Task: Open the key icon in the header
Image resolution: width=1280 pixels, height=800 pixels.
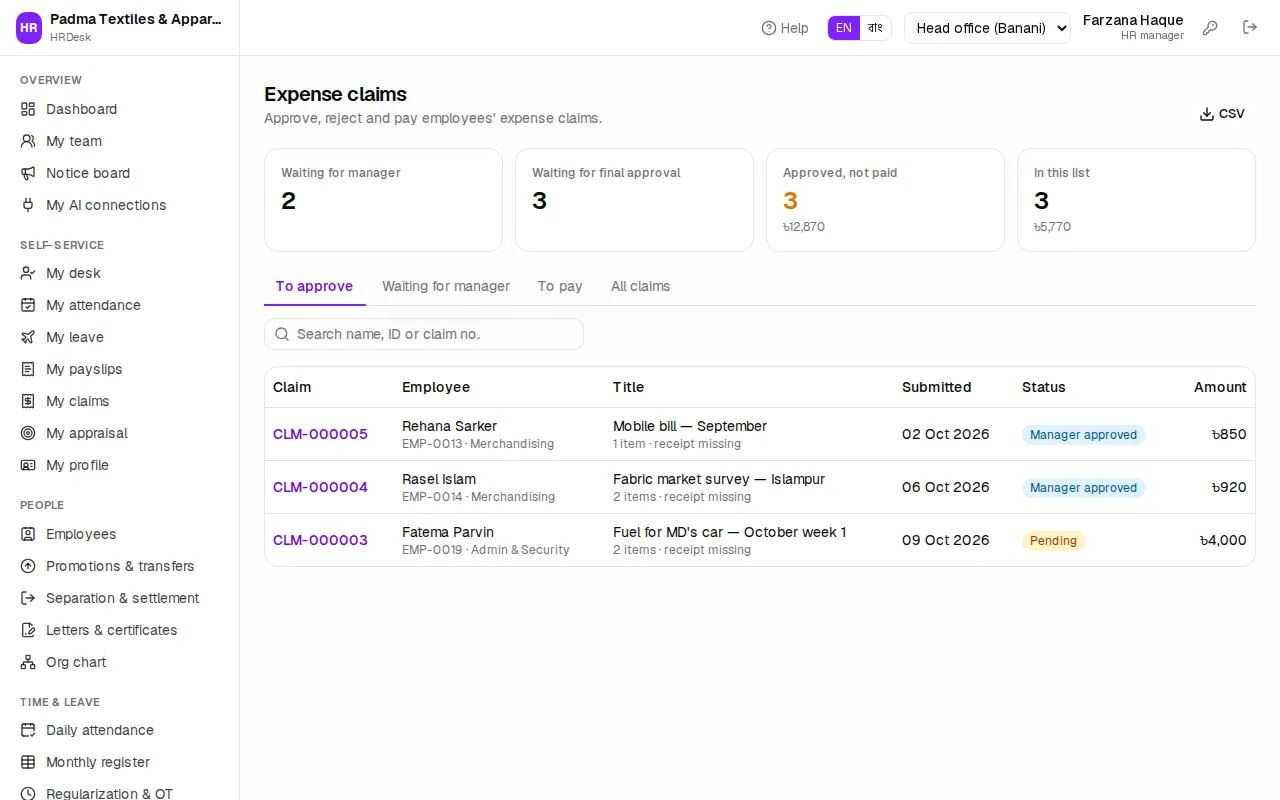Action: [1210, 28]
